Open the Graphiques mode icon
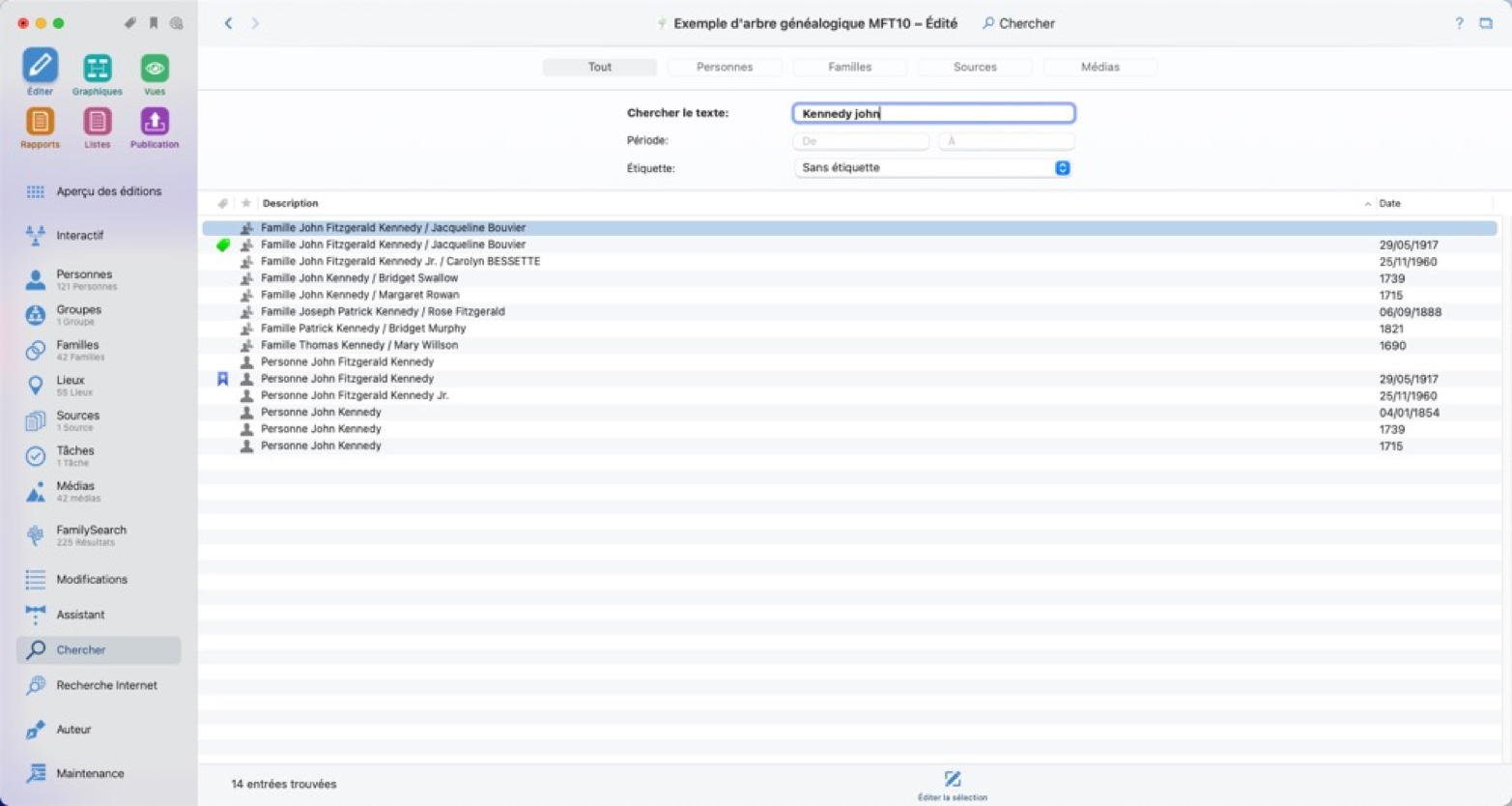This screenshot has width=1512, height=806. (97, 68)
